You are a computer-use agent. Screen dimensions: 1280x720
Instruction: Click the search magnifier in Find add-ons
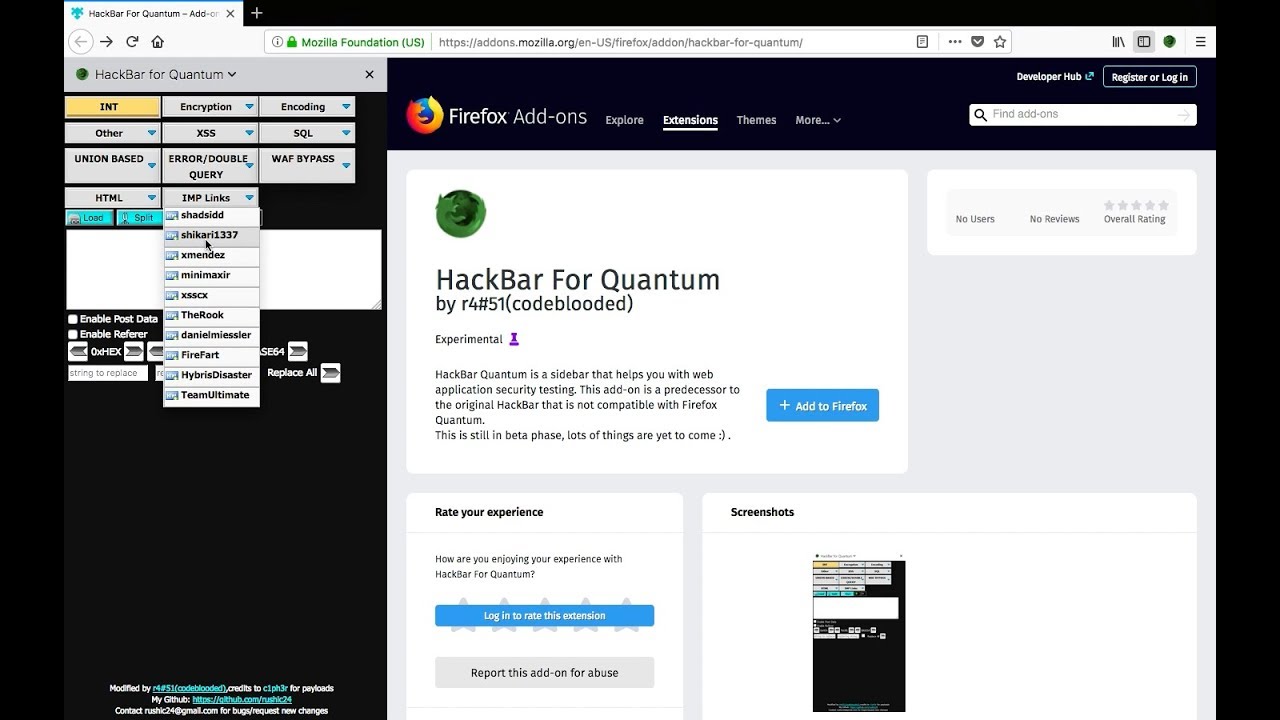pos(980,114)
